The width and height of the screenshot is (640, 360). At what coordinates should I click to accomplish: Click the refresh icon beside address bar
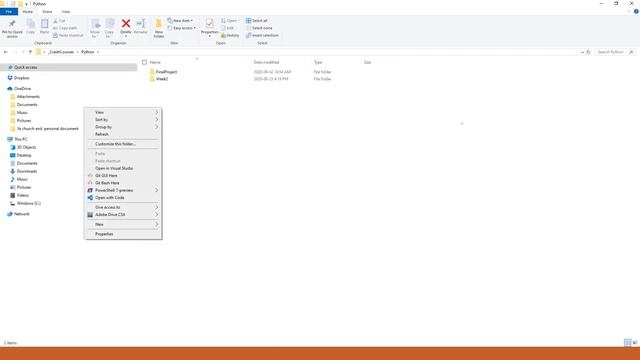pyautogui.click(x=588, y=52)
